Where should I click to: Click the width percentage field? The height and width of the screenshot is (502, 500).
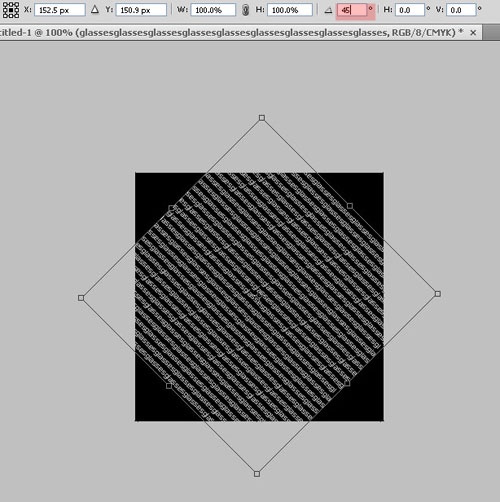213,10
